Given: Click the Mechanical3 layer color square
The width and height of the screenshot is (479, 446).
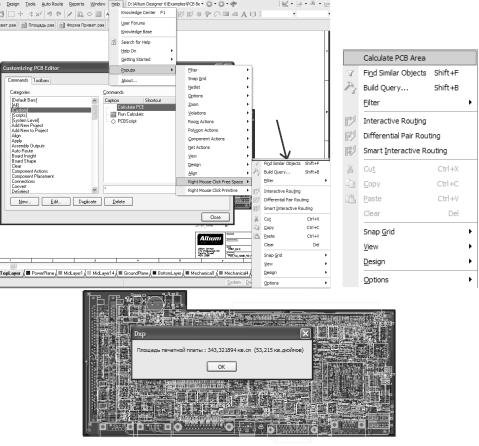Looking at the screenshot, I should (187, 273).
